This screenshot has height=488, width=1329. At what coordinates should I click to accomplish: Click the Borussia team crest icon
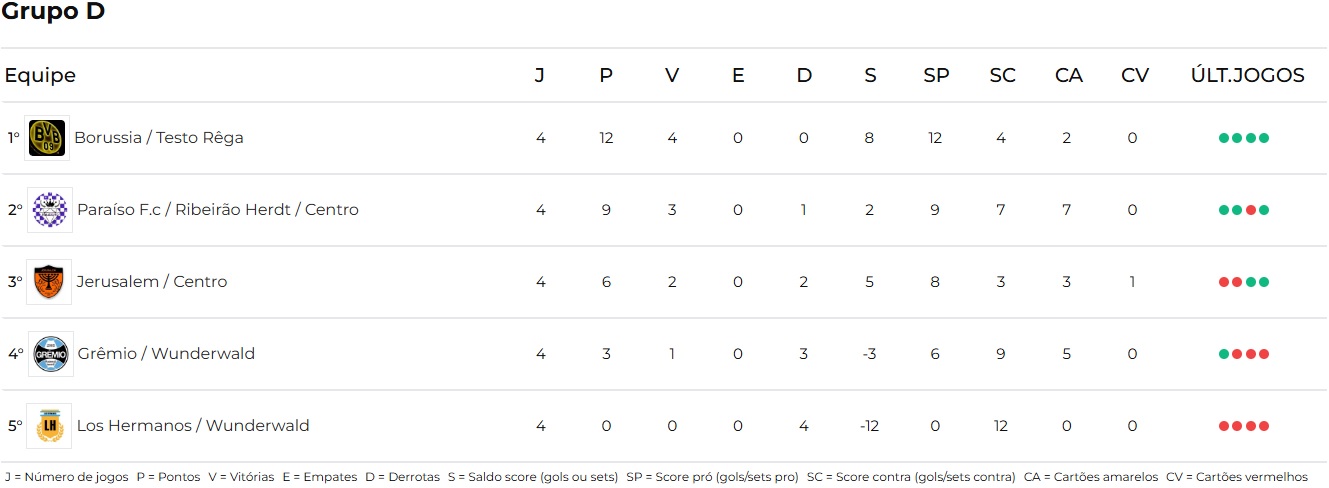point(47,138)
